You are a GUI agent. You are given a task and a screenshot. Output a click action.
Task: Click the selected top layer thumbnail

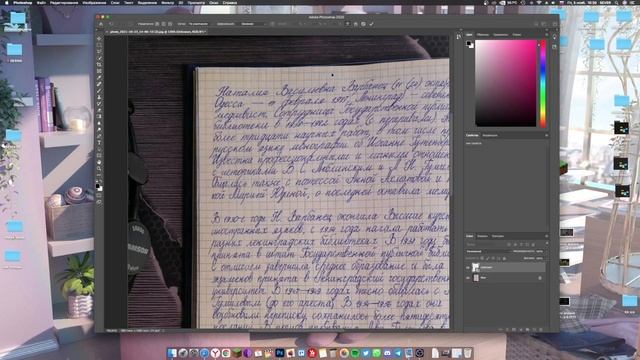click(476, 267)
